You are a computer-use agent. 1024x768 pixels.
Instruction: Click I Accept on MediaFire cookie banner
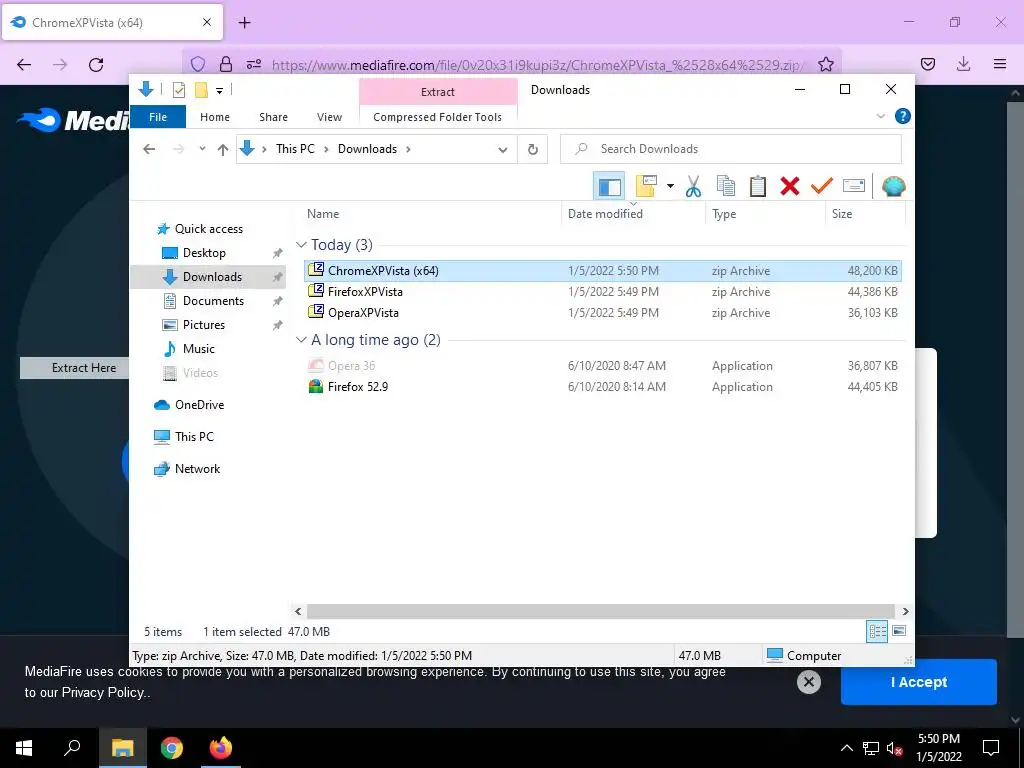pyautogui.click(x=918, y=682)
